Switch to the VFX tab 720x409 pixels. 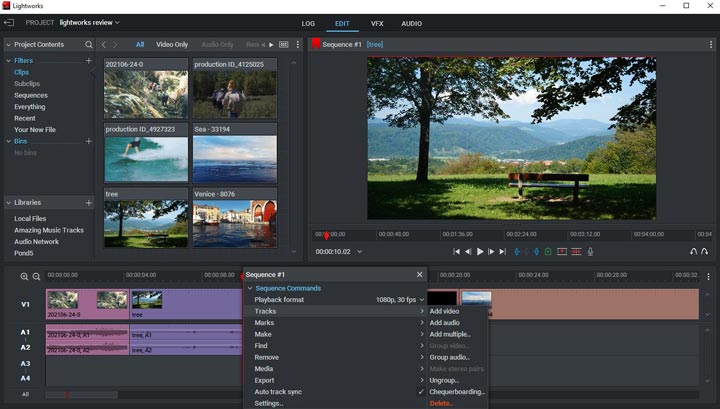(377, 23)
